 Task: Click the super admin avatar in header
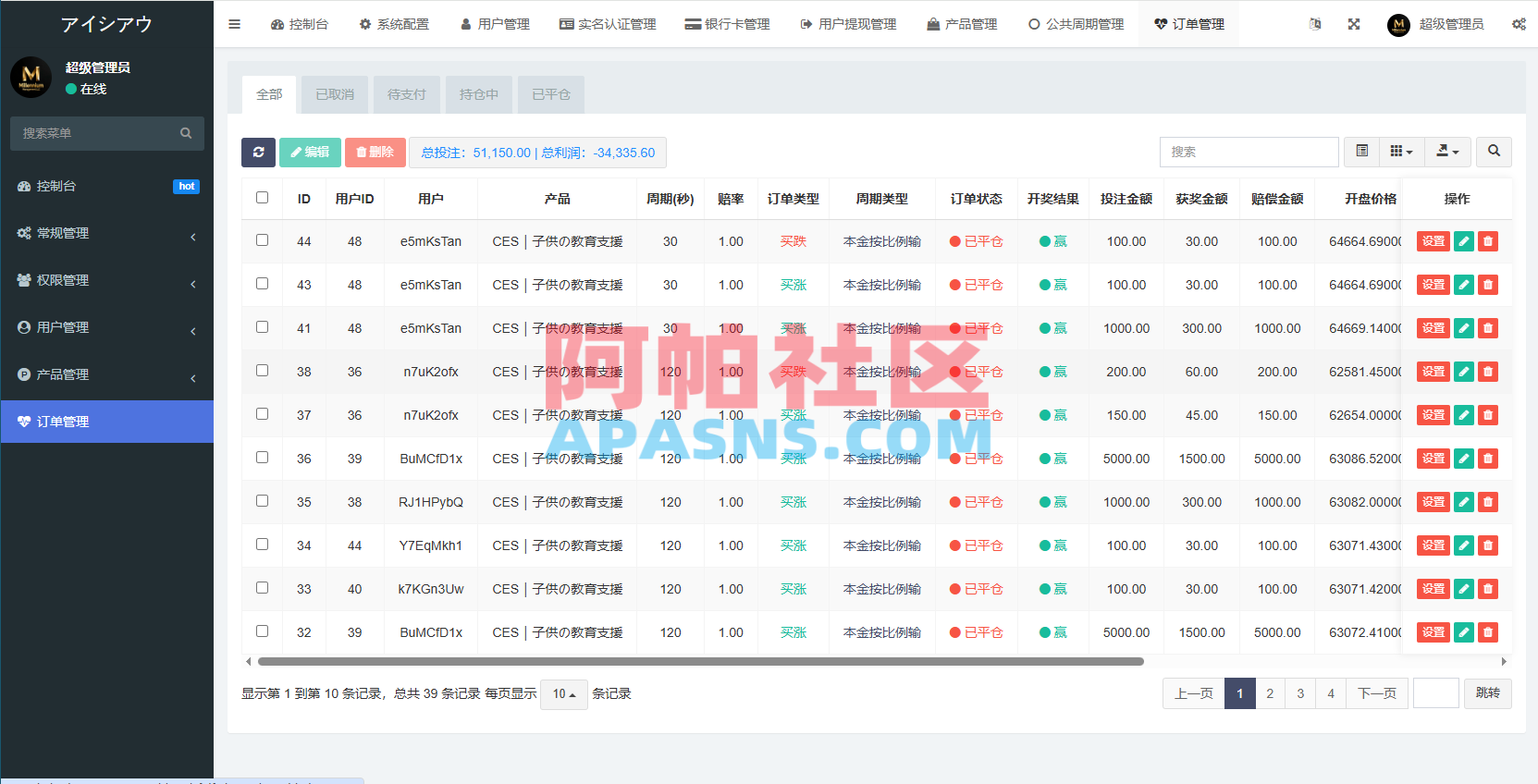[1398, 25]
